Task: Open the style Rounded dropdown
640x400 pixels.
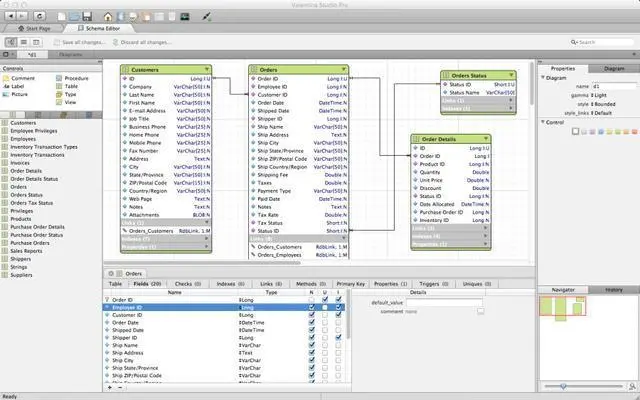Action: pyautogui.click(x=603, y=104)
